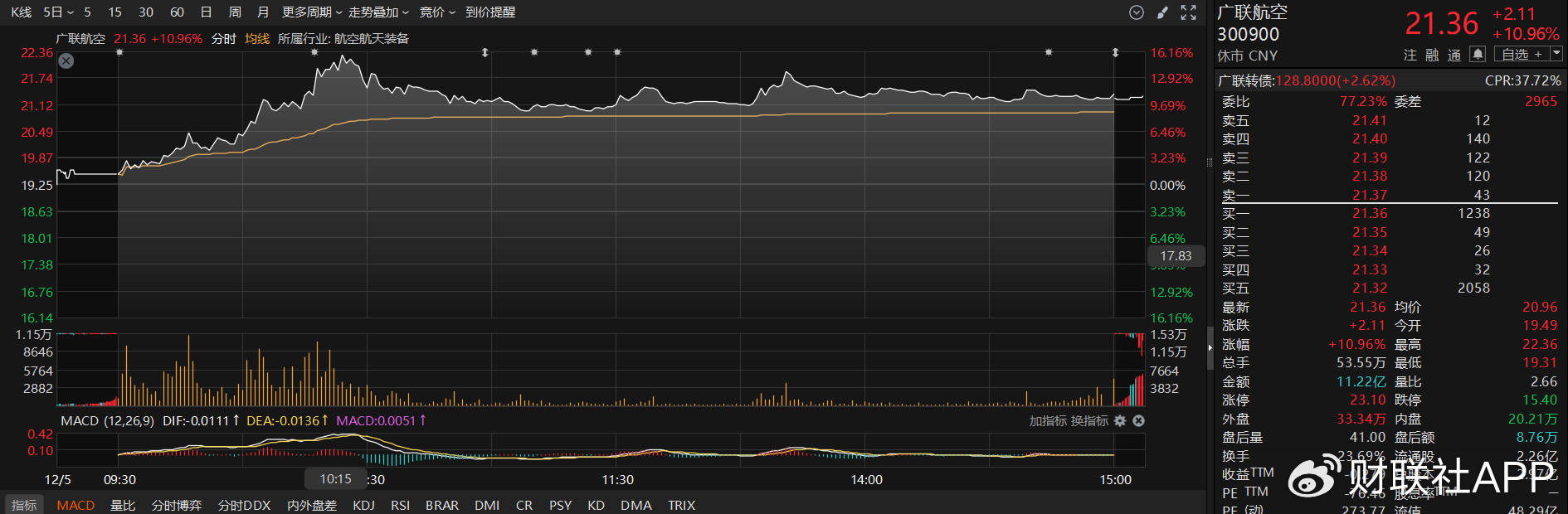Viewport: 1568px width, 514px height.
Task: Close the day panel with X circle
Action: pos(66,61)
